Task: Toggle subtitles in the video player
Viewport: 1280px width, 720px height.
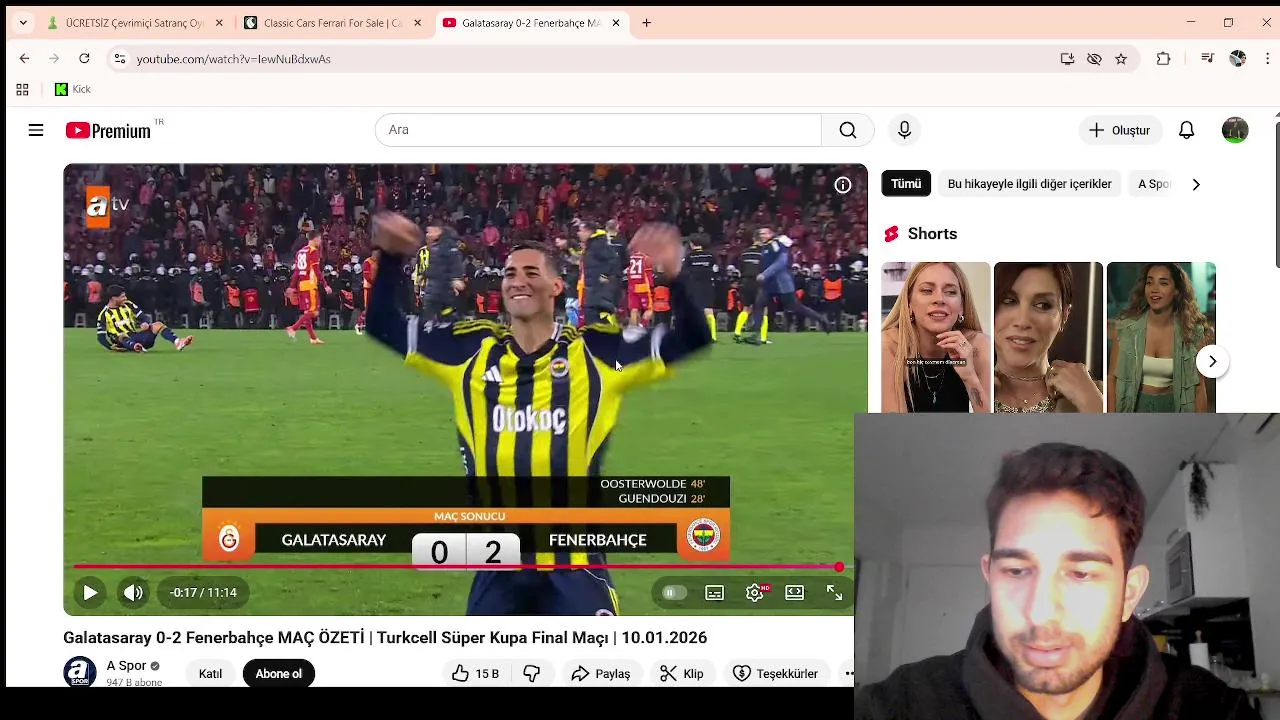Action: pos(715,593)
